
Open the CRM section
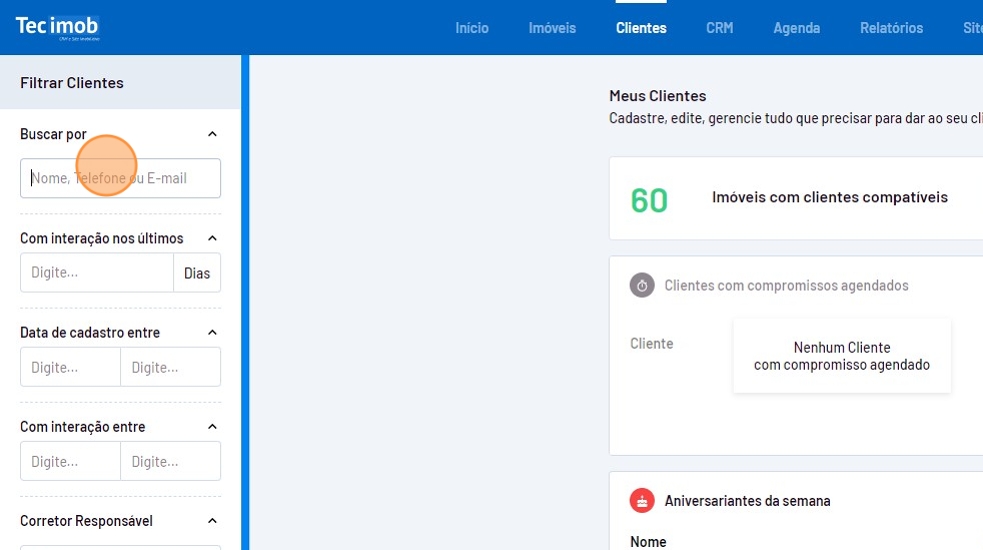pyautogui.click(x=719, y=28)
